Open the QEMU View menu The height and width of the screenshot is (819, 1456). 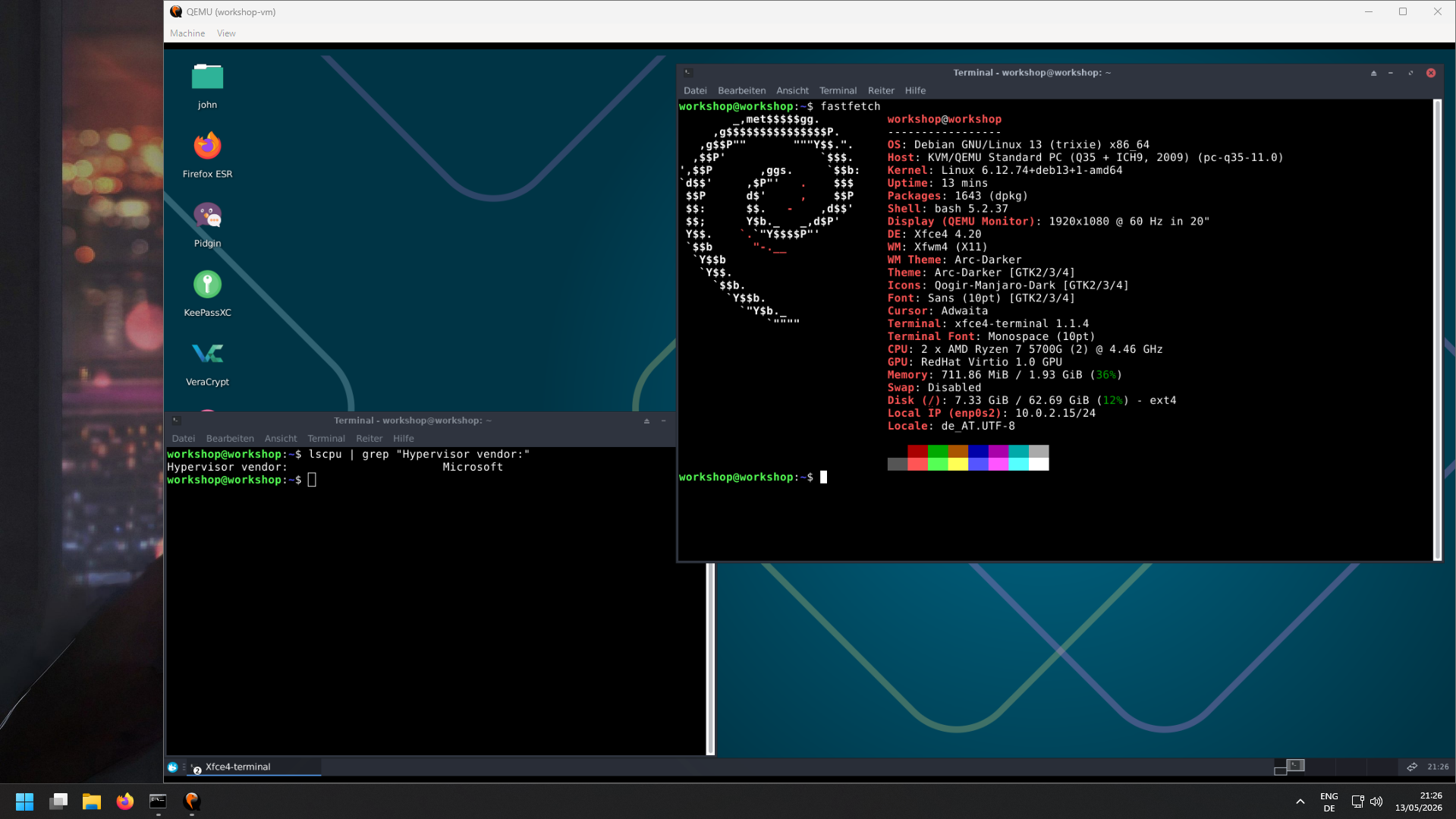[x=226, y=33]
